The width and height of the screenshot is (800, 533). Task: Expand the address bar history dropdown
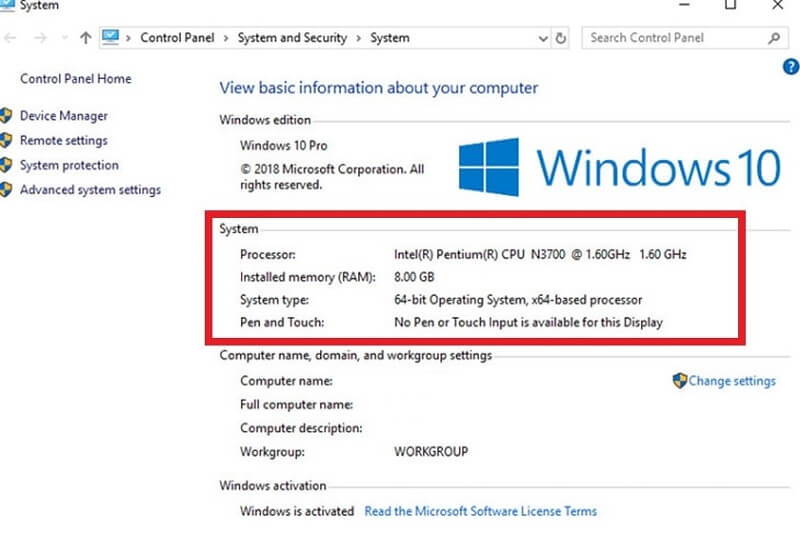pos(543,38)
